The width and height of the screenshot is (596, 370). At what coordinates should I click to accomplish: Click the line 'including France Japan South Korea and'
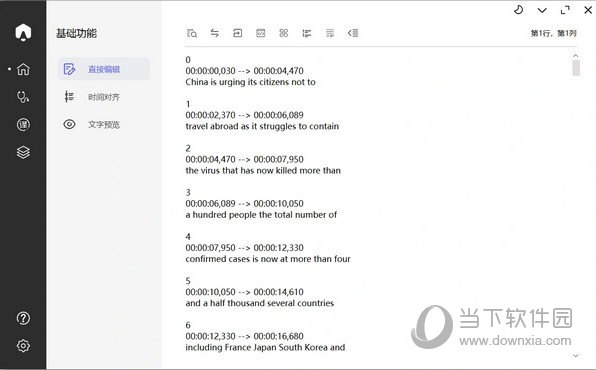coord(265,348)
